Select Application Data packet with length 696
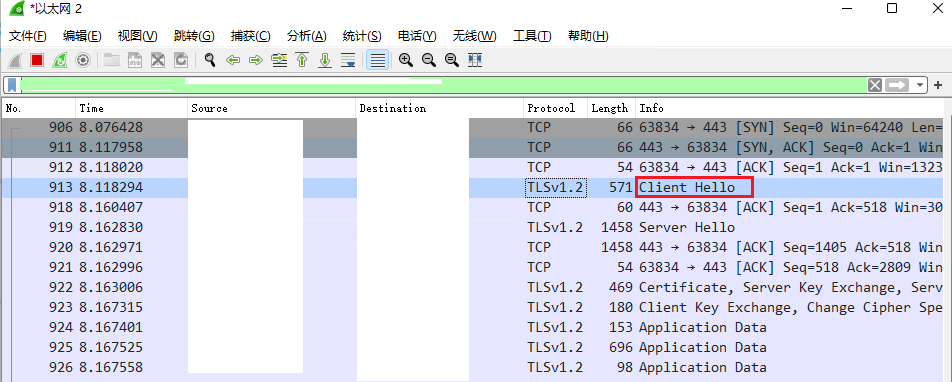Screen dimensions: 952x382 (473, 348)
